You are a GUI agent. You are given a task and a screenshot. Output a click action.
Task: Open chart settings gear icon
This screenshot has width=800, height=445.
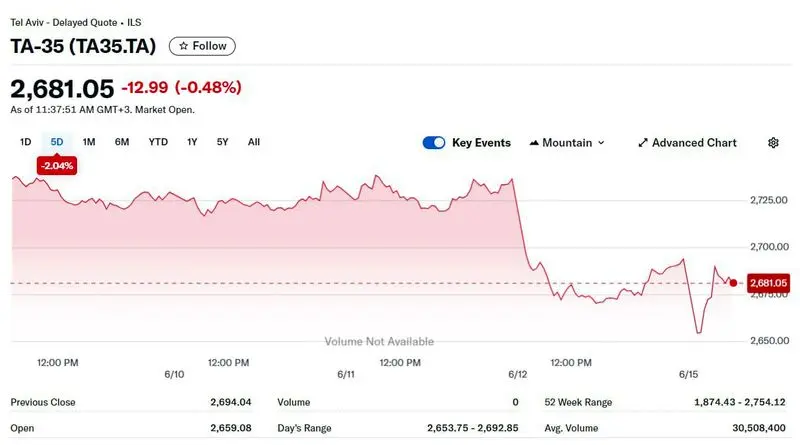pos(773,143)
